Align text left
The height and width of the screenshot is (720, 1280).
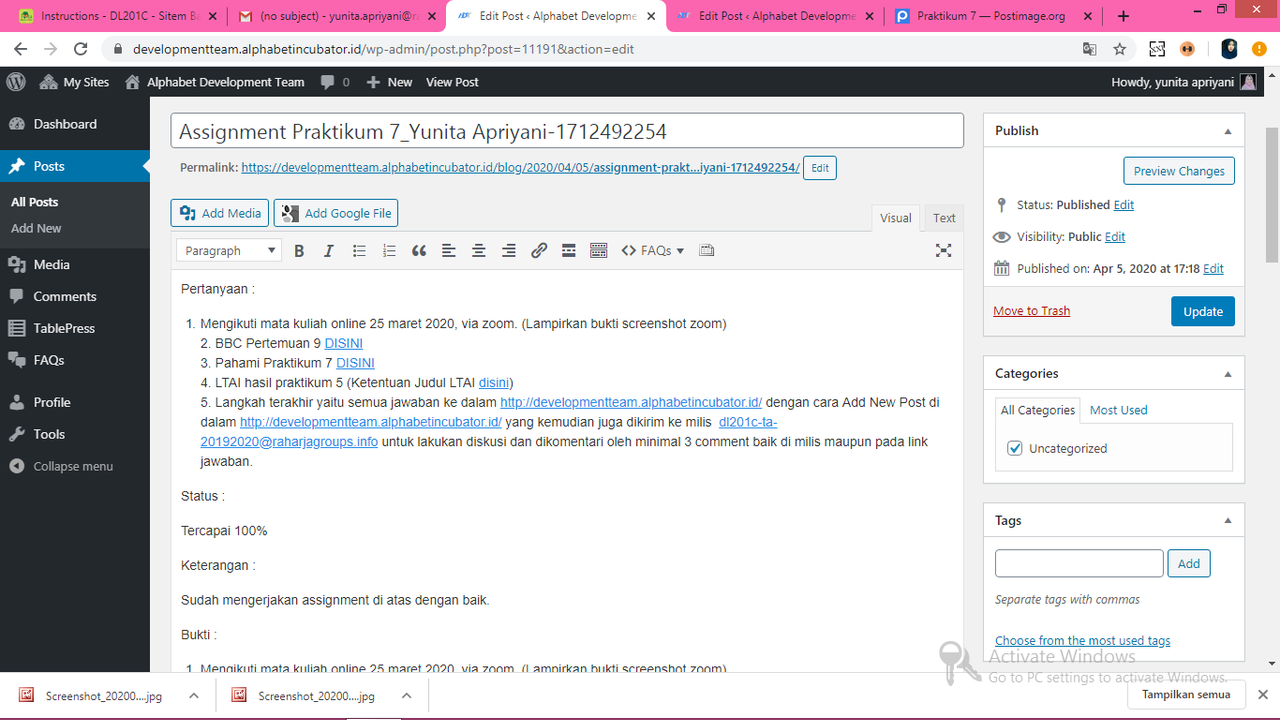click(449, 251)
